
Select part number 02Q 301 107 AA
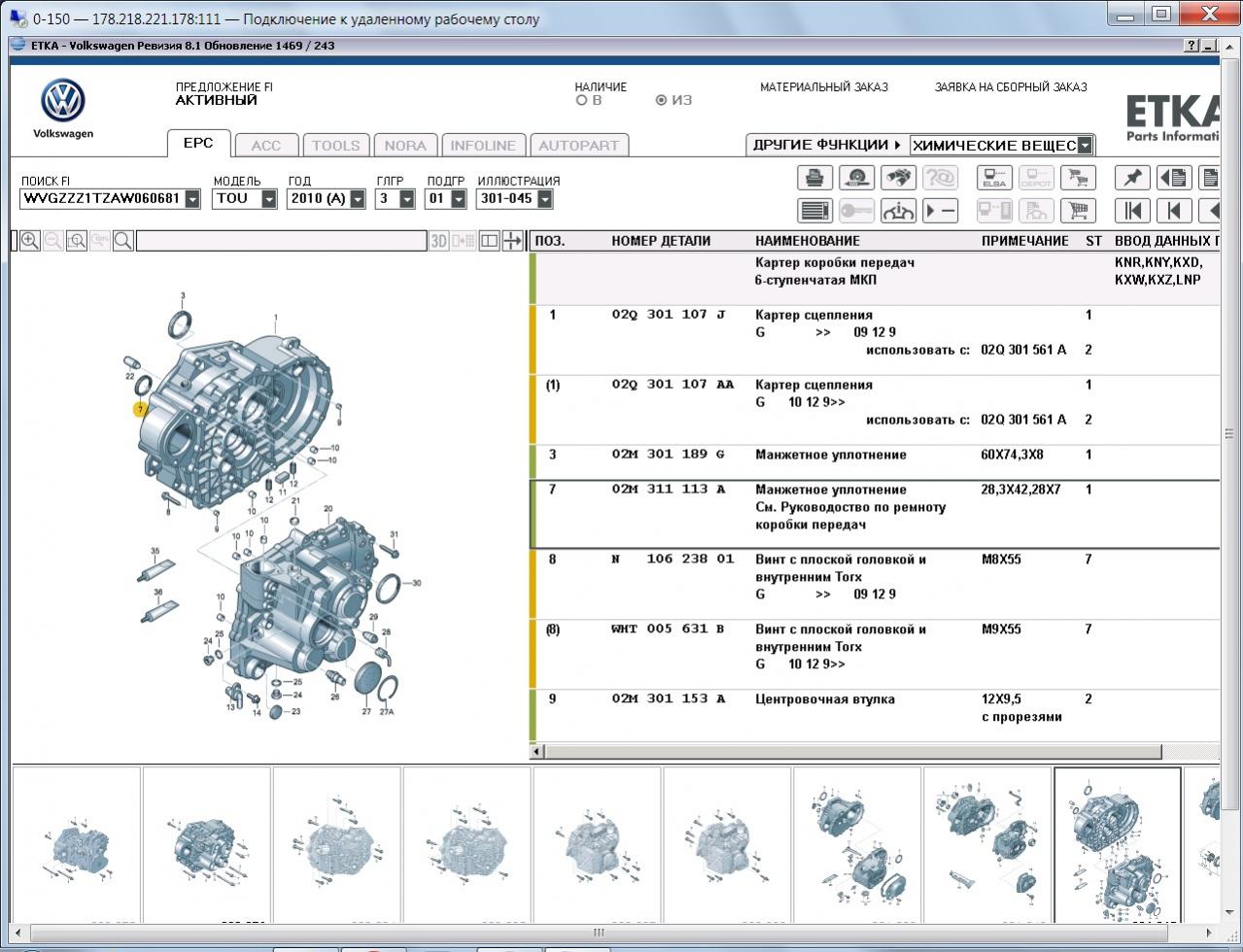[673, 385]
